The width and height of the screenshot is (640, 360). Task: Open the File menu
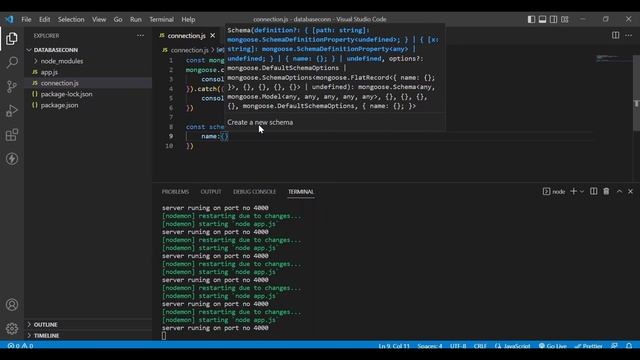coord(26,19)
